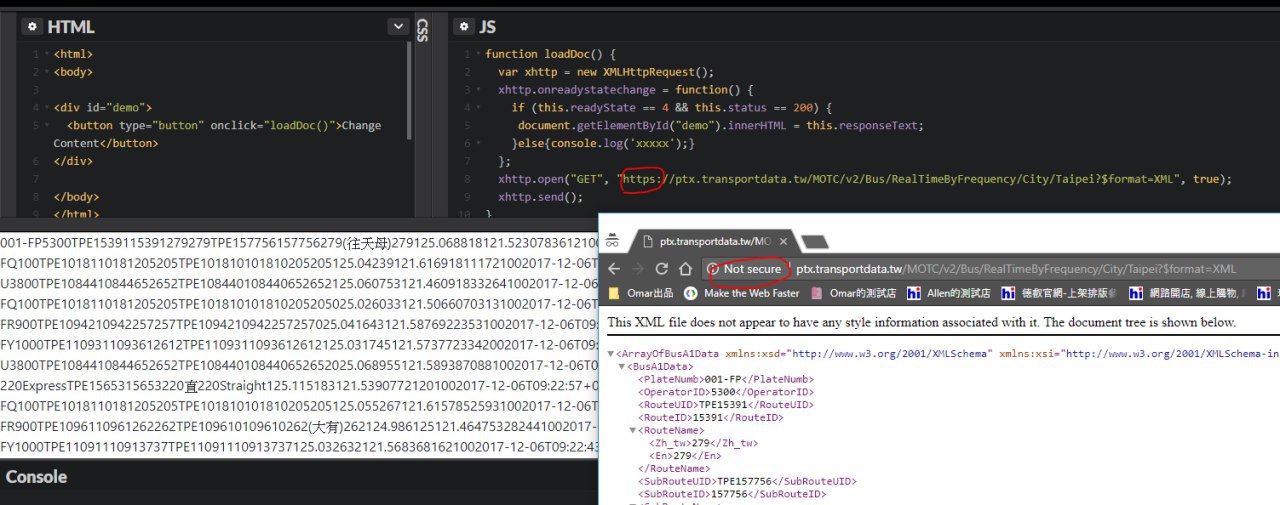Reload the XML page in browser
Image resolution: width=1280 pixels, height=505 pixels.
pos(661,269)
